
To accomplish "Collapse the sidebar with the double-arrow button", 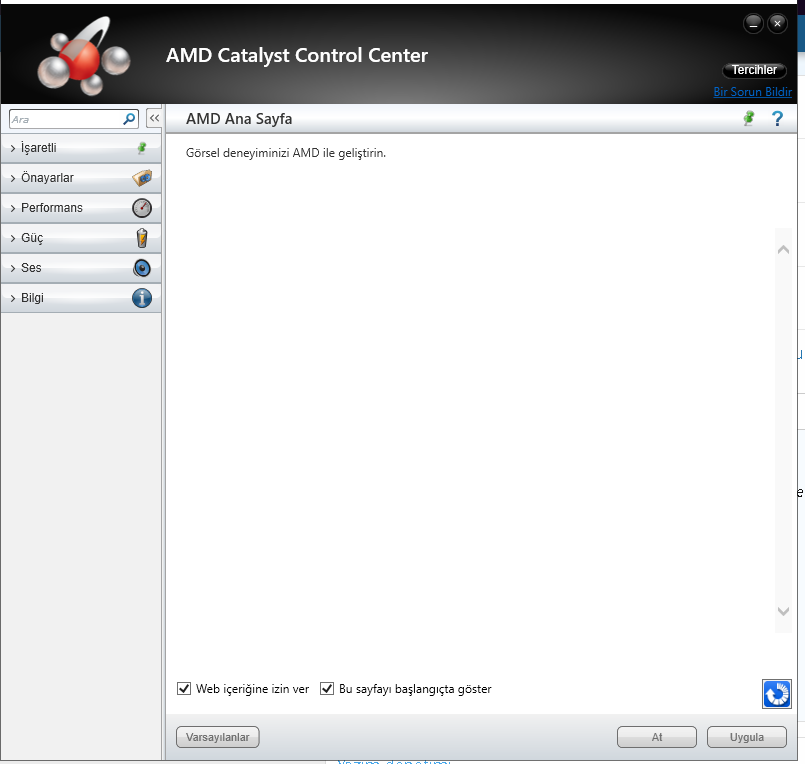I will (x=154, y=118).
